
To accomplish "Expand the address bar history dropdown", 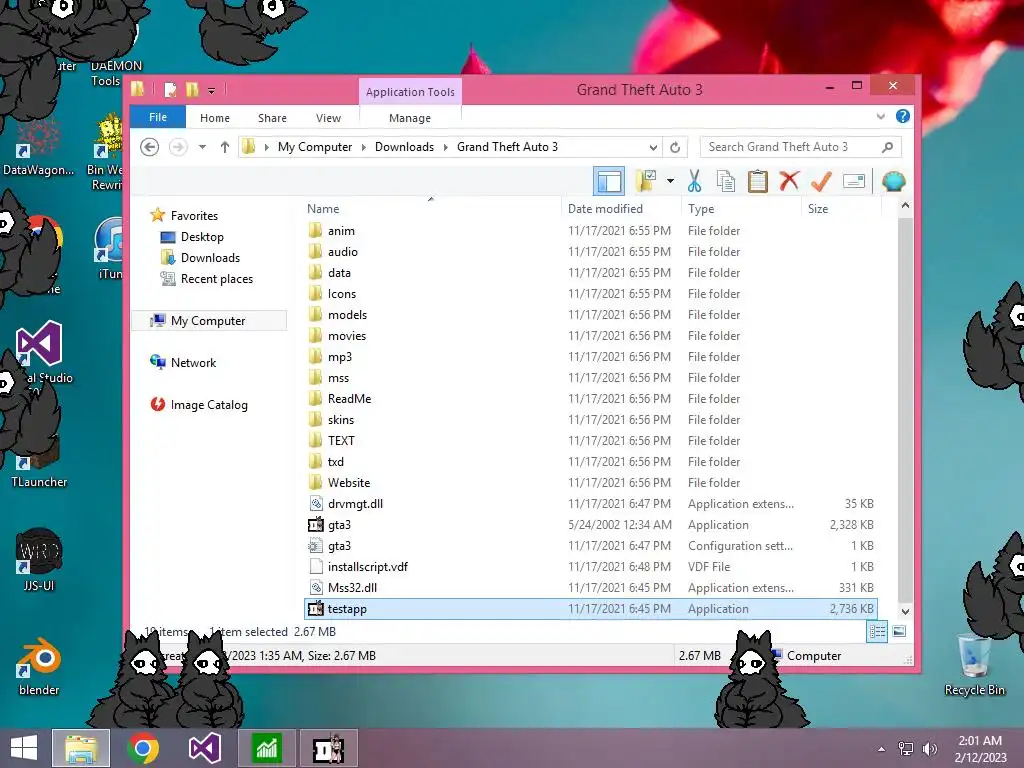I will pos(653,147).
